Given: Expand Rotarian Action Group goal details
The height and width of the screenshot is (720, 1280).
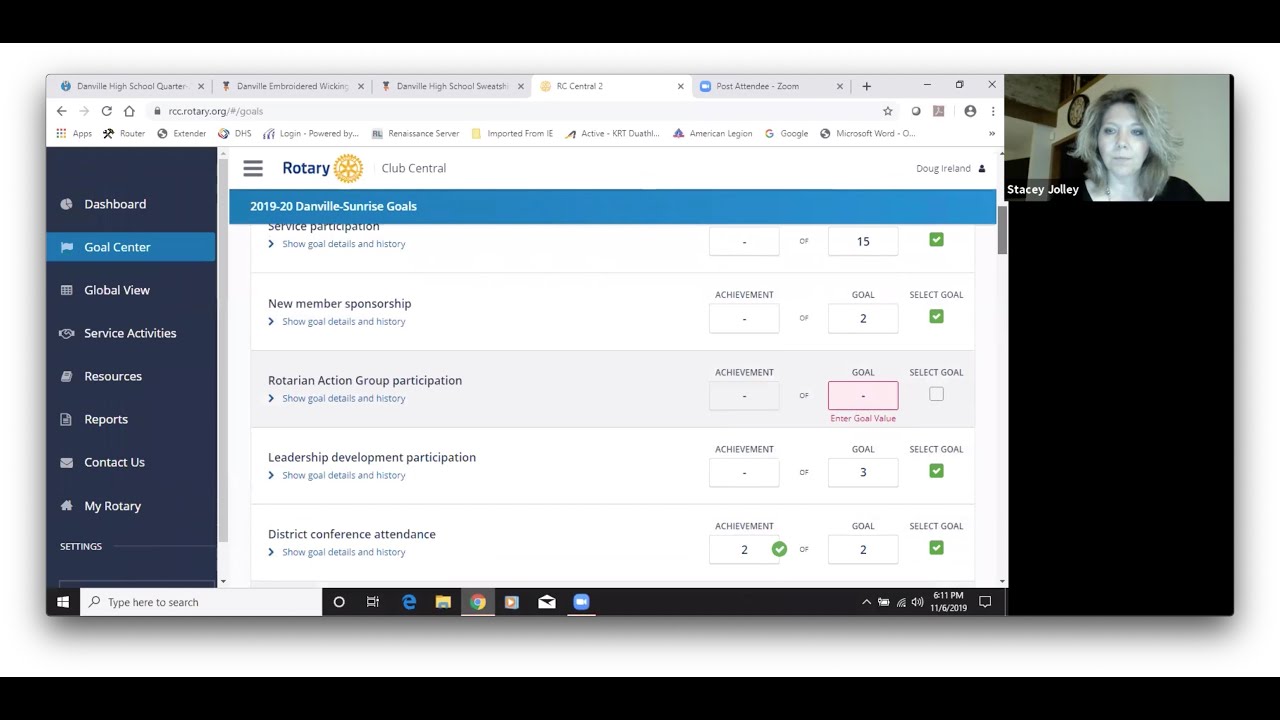Looking at the screenshot, I should (337, 398).
